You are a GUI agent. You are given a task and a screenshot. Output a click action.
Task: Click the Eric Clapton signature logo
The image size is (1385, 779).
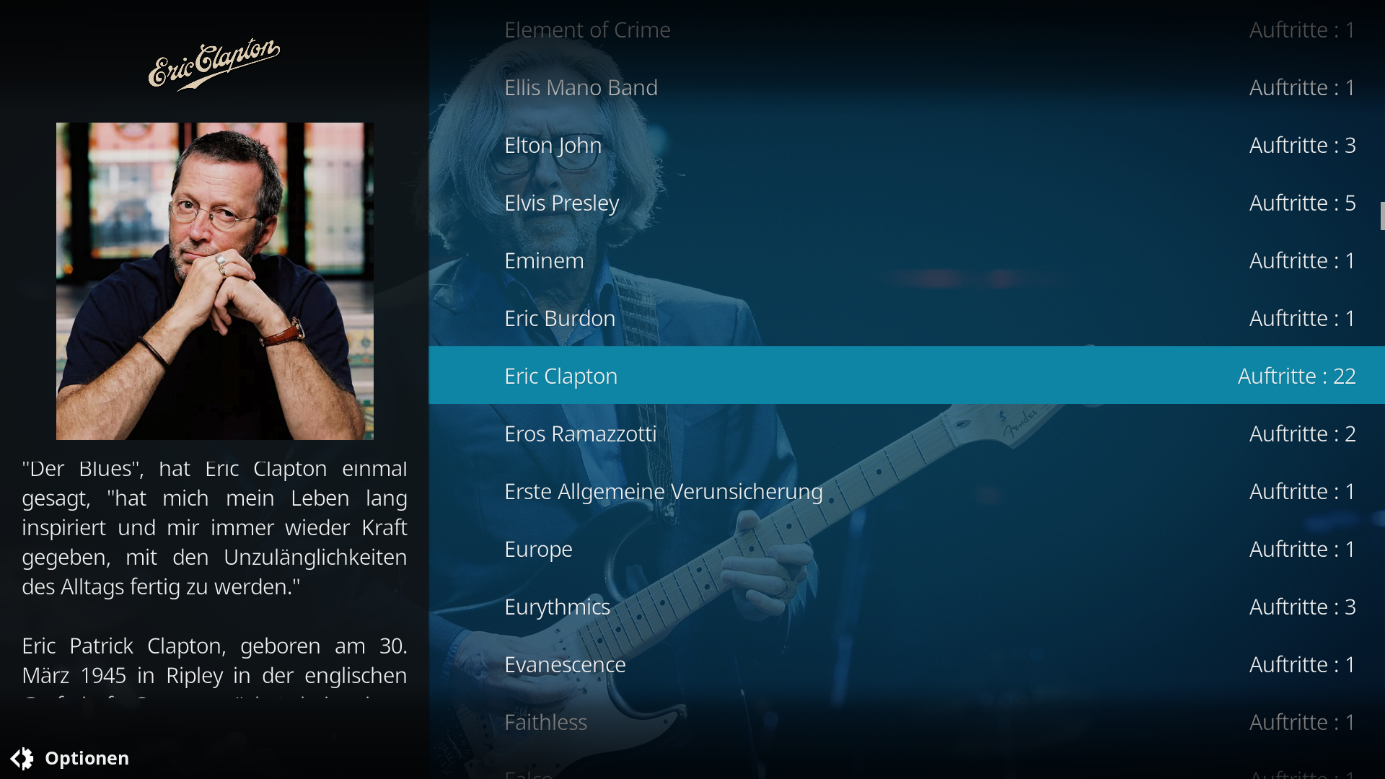pyautogui.click(x=214, y=65)
